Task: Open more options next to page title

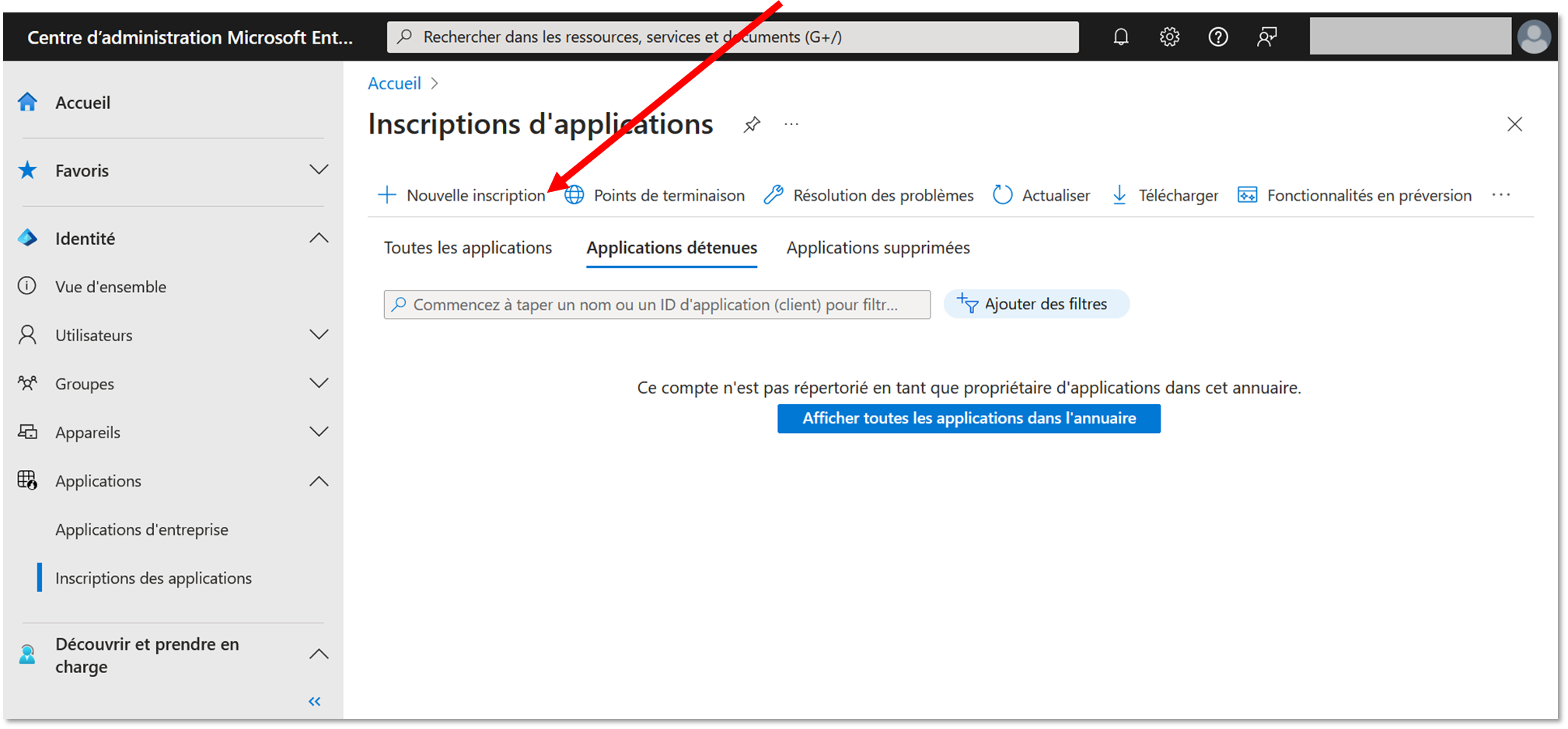Action: click(x=791, y=124)
